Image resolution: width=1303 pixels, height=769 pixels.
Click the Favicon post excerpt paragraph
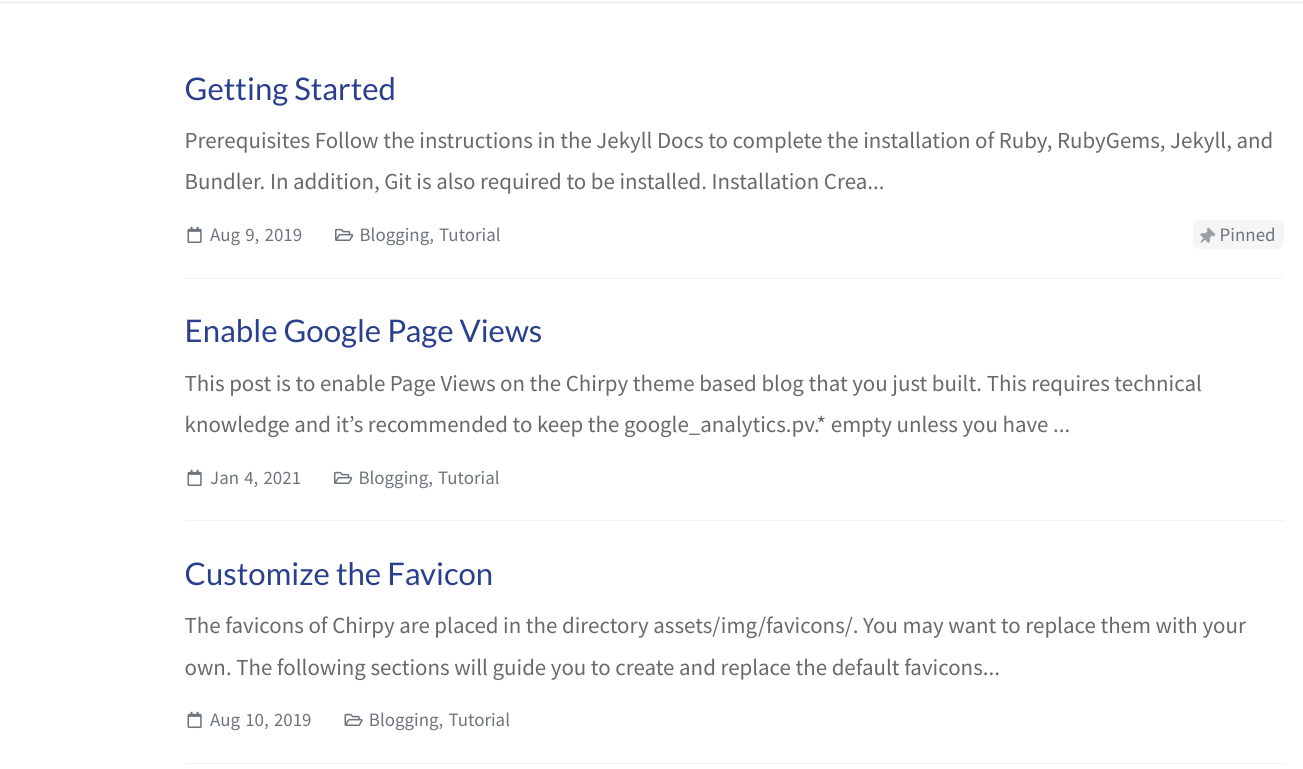[x=715, y=646]
